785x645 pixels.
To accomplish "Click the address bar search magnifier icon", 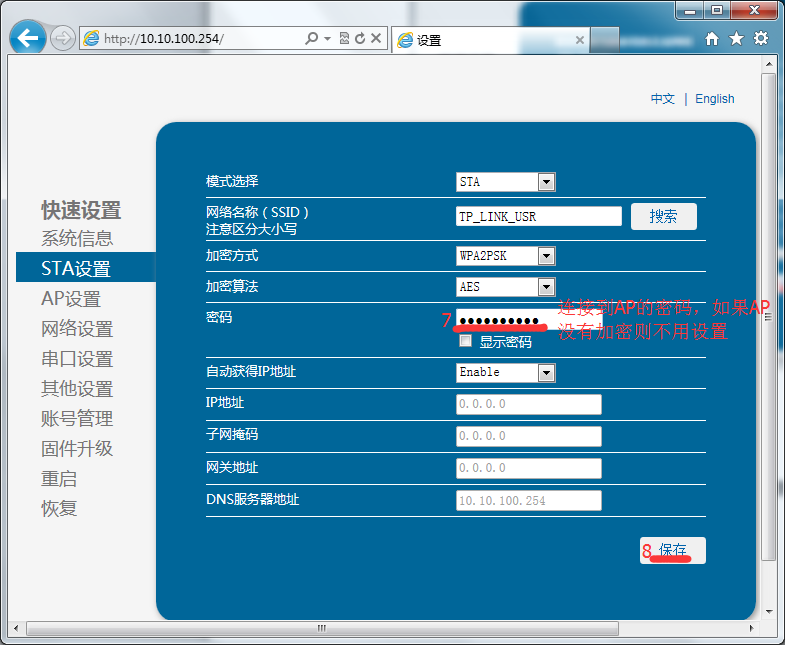I will 312,39.
